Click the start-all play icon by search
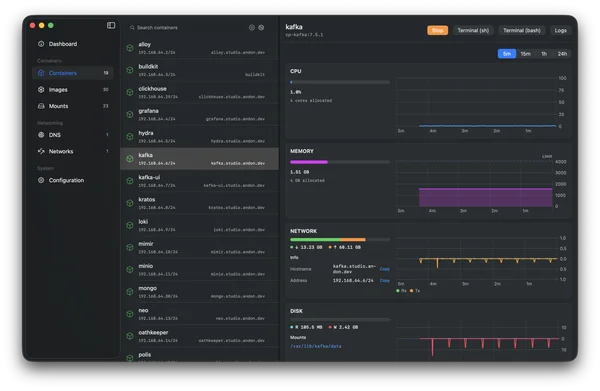This screenshot has height=391, width=600. pyautogui.click(x=252, y=28)
